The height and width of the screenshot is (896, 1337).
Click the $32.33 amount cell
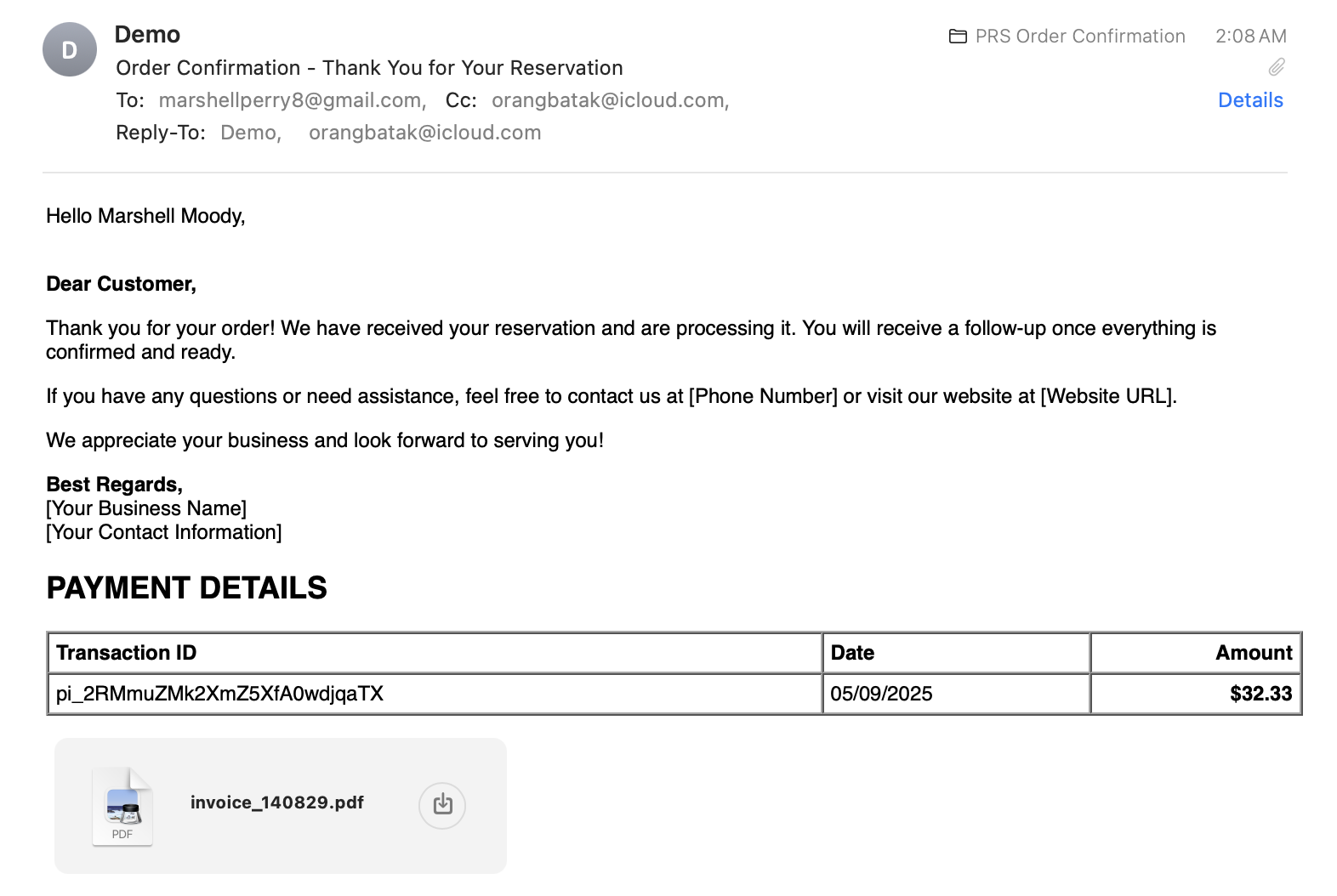(x=1196, y=694)
